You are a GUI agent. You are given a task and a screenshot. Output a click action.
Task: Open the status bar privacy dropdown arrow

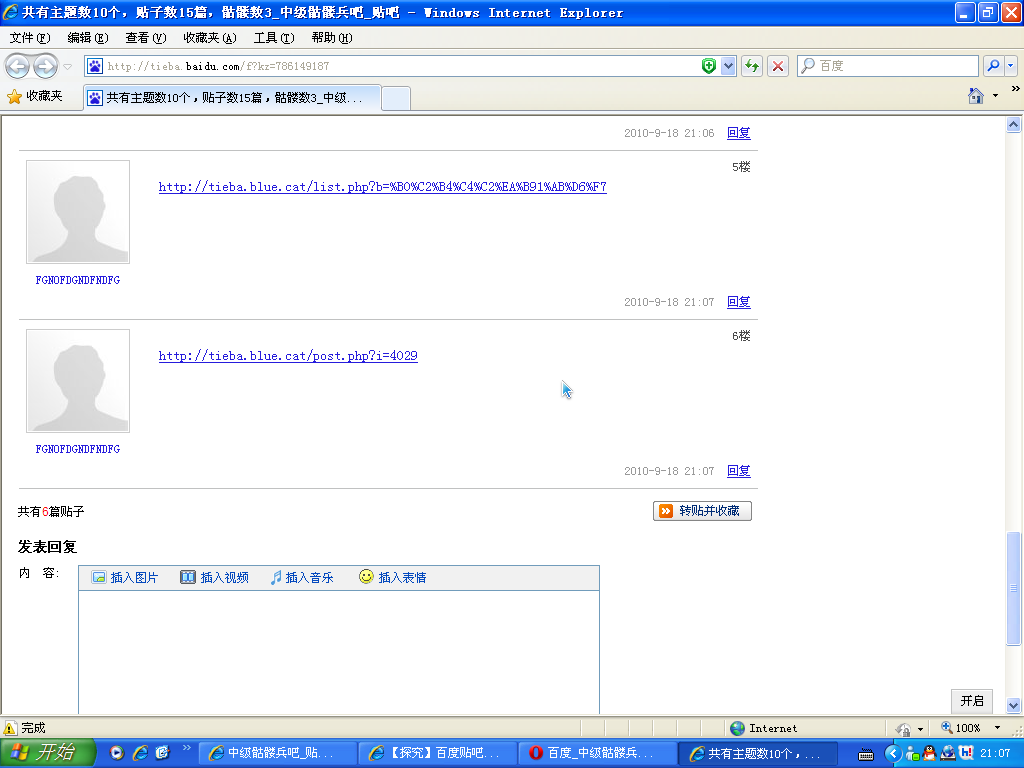(x=920, y=729)
